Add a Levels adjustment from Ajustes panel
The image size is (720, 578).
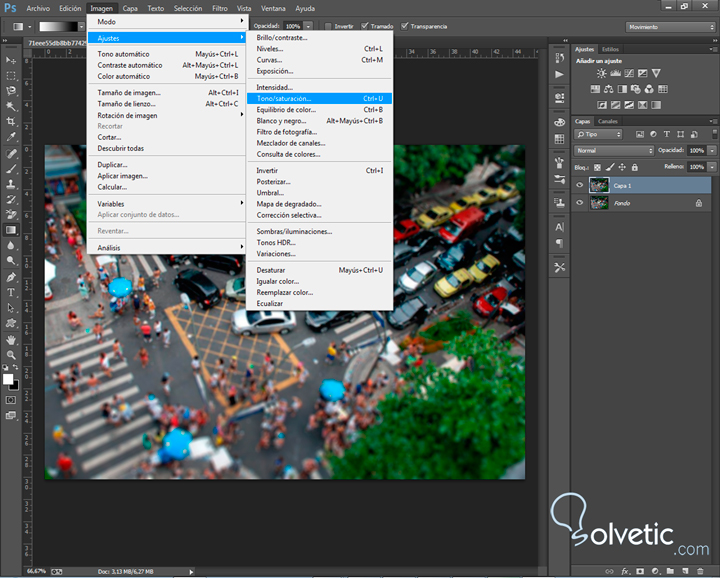615,73
